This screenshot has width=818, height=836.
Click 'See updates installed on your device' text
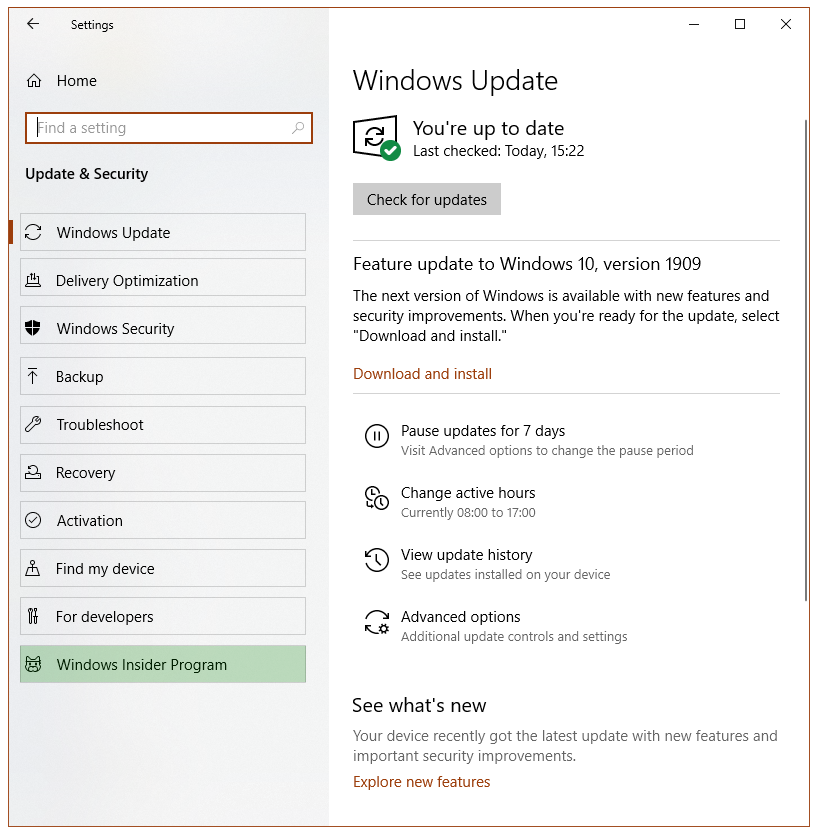506,575
